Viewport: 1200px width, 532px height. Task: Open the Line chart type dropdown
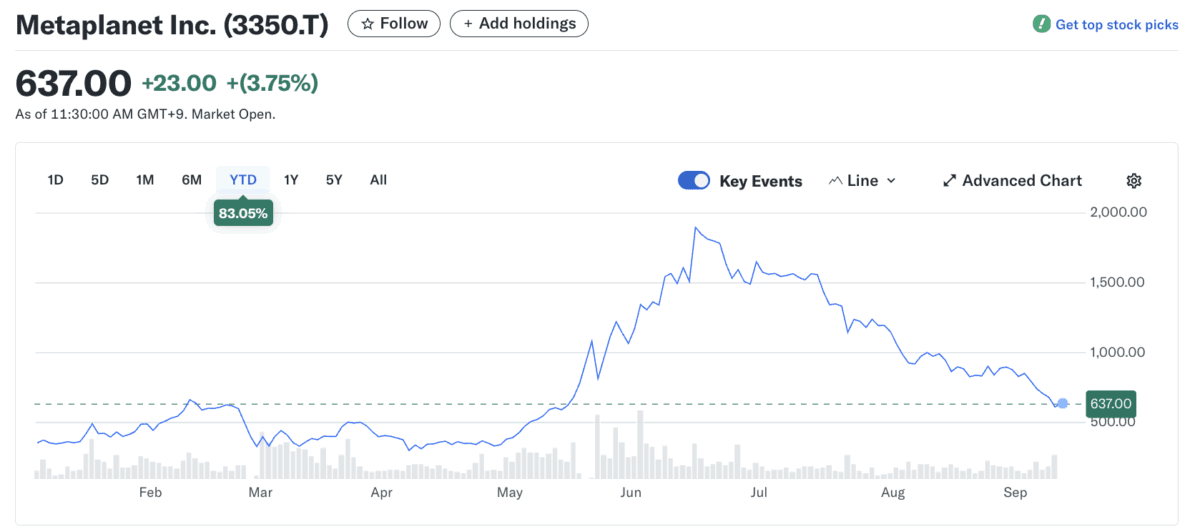coord(862,181)
